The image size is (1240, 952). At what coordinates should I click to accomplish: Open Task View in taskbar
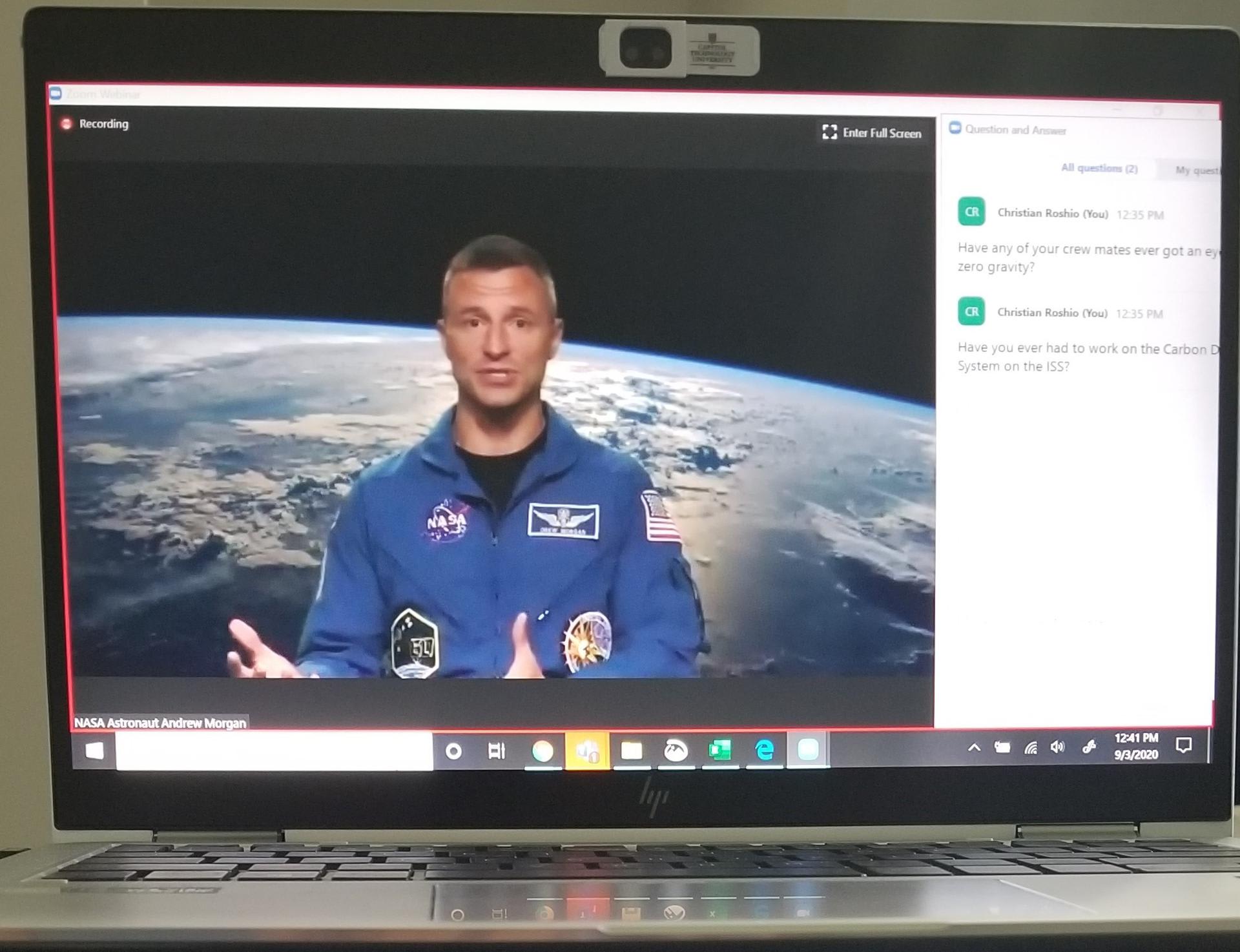(x=496, y=750)
